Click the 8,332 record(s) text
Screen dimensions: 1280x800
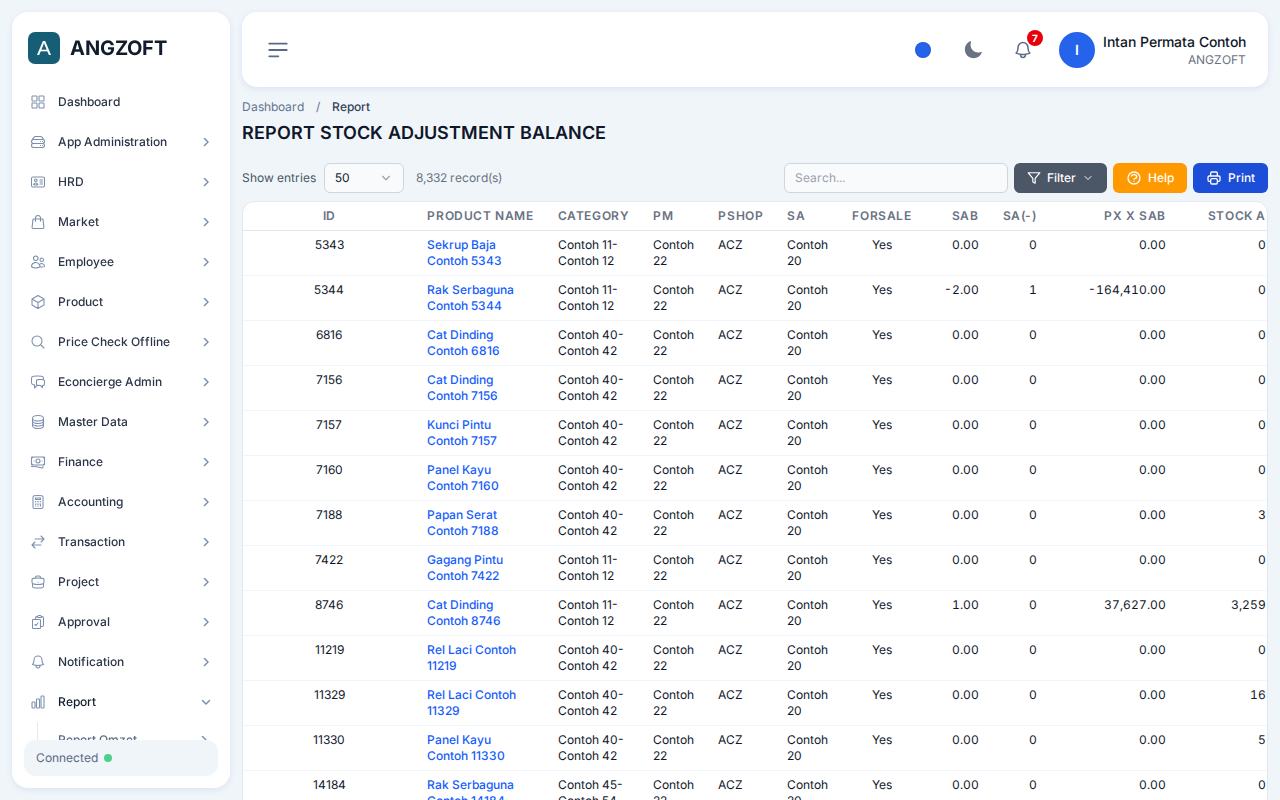(x=459, y=178)
